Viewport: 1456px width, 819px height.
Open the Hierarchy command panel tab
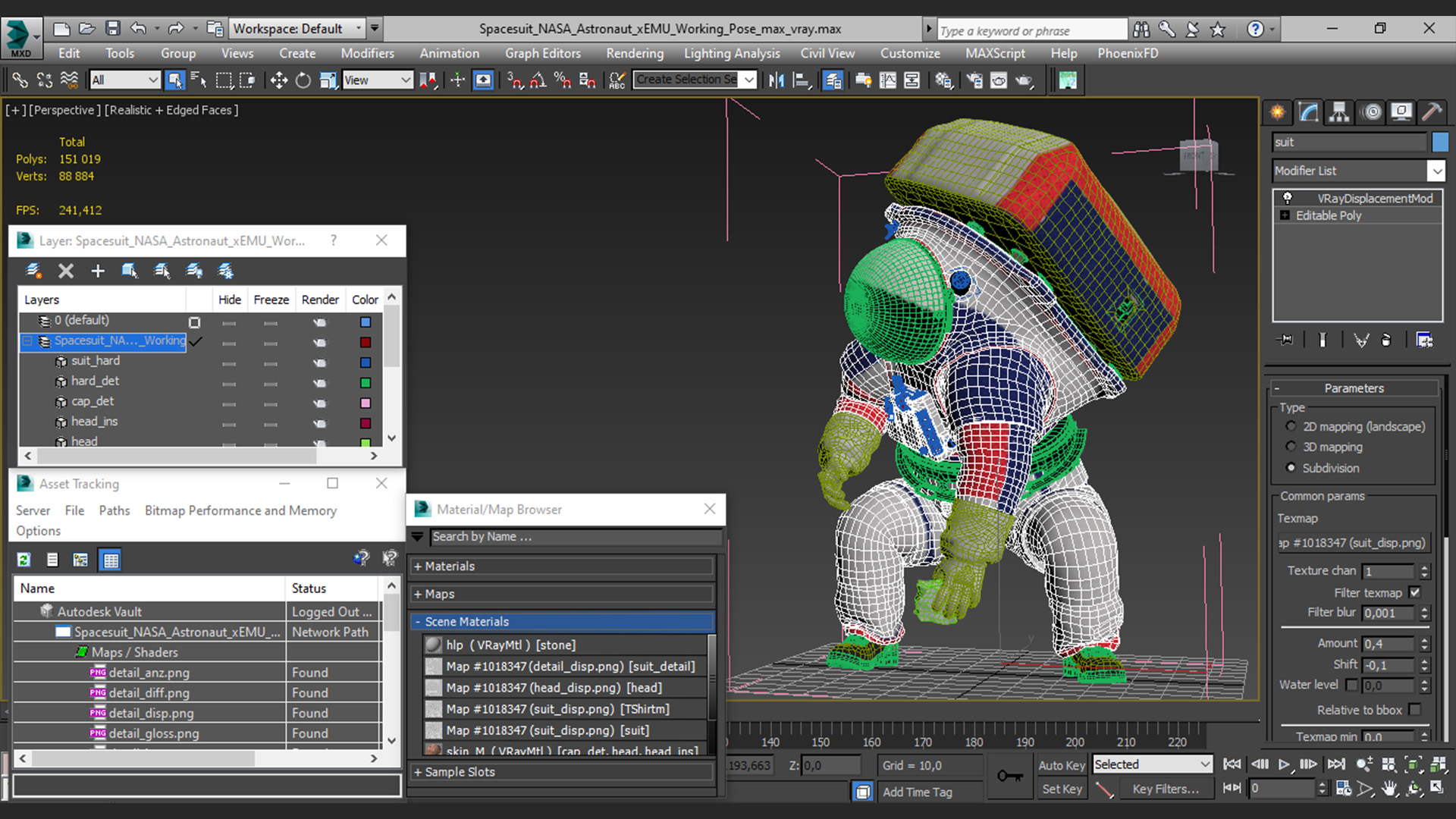click(x=1339, y=112)
